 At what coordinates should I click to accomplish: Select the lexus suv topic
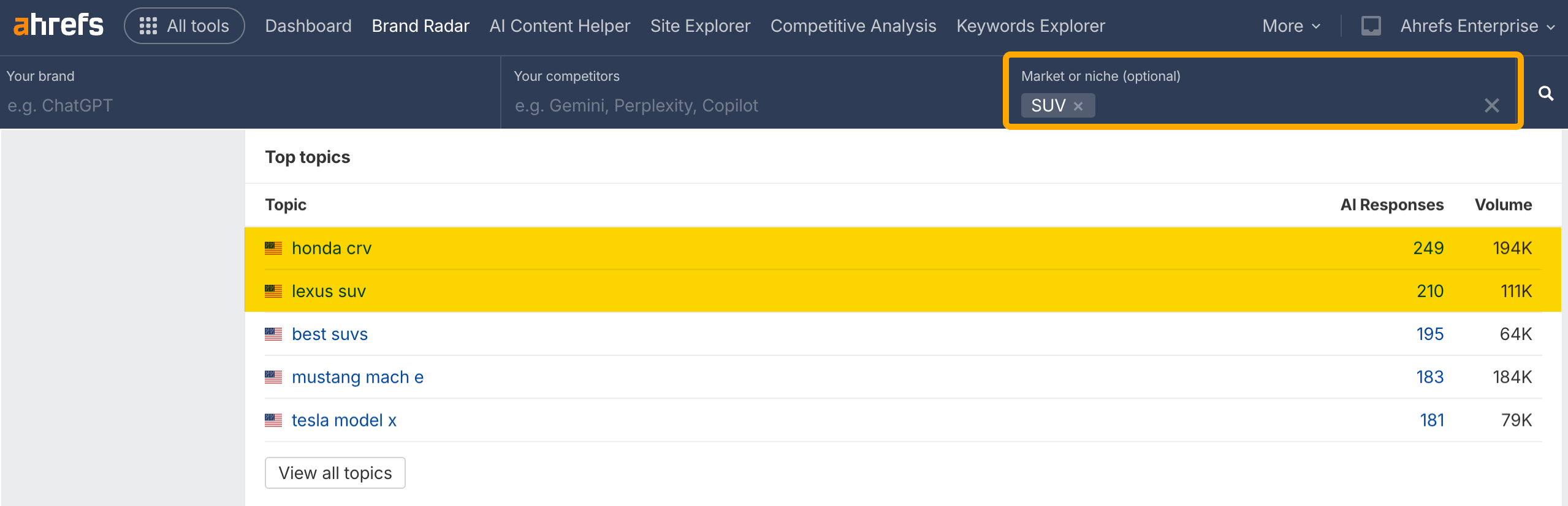click(329, 291)
